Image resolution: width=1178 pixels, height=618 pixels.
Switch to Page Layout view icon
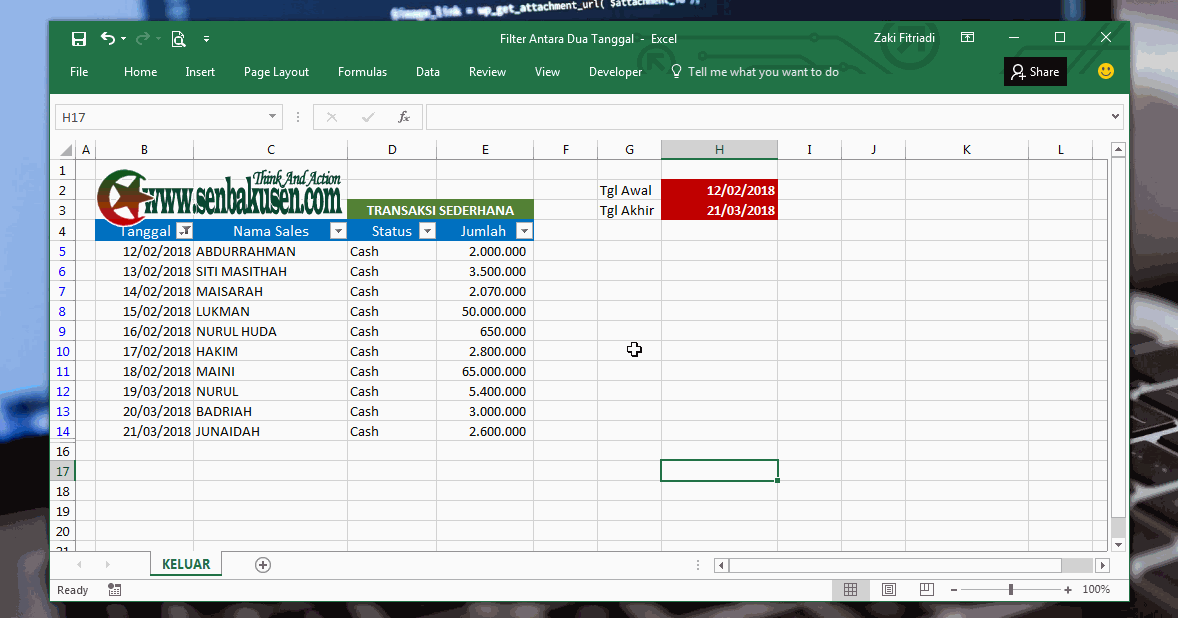tap(889, 590)
